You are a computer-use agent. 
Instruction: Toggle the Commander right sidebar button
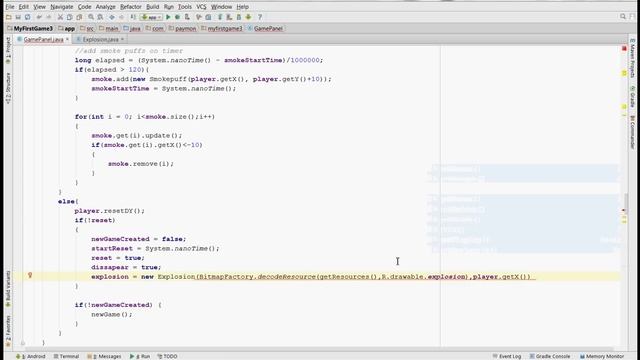[x=632, y=133]
